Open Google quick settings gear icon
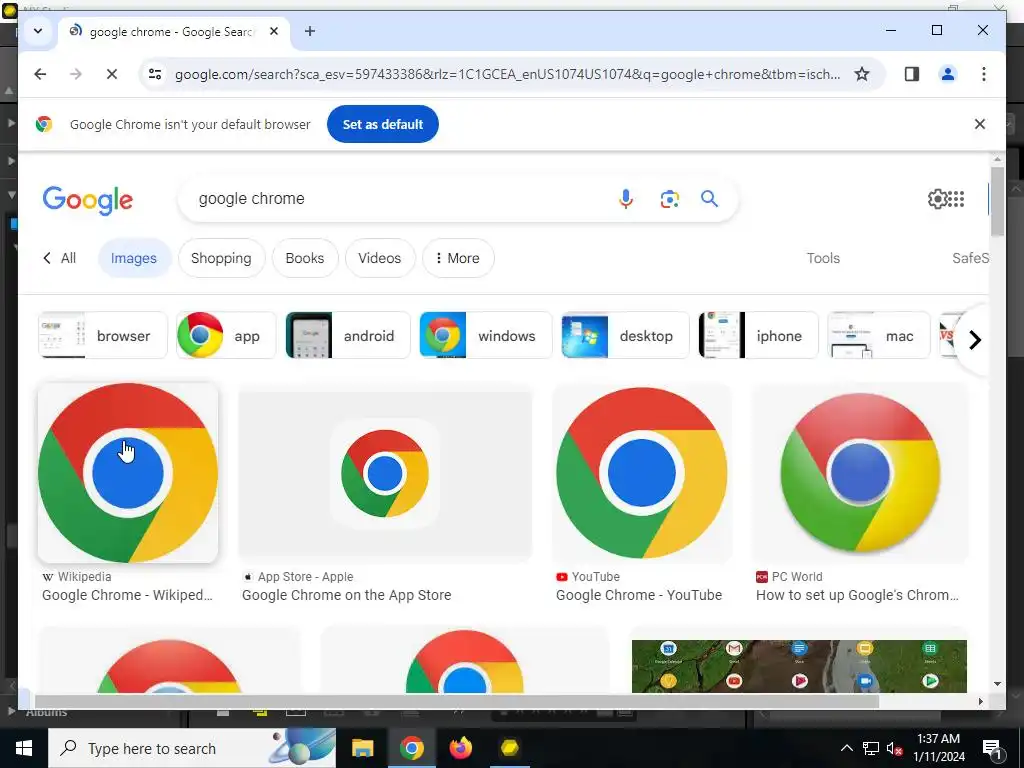 pos(937,199)
